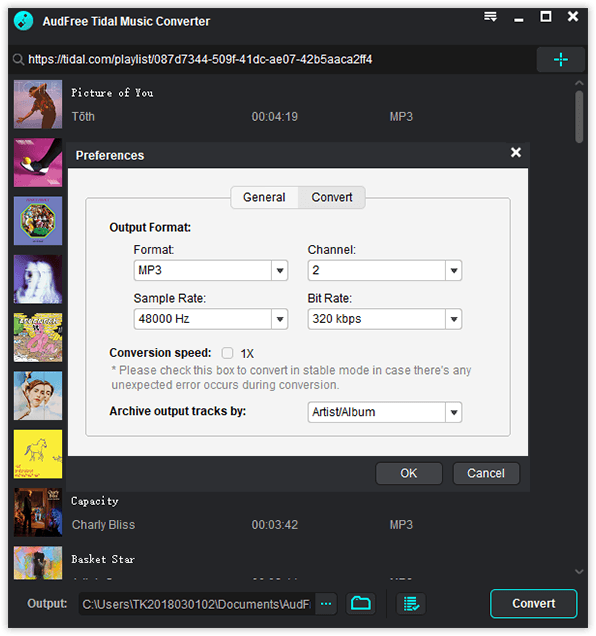Open the output folder icon

360,604
